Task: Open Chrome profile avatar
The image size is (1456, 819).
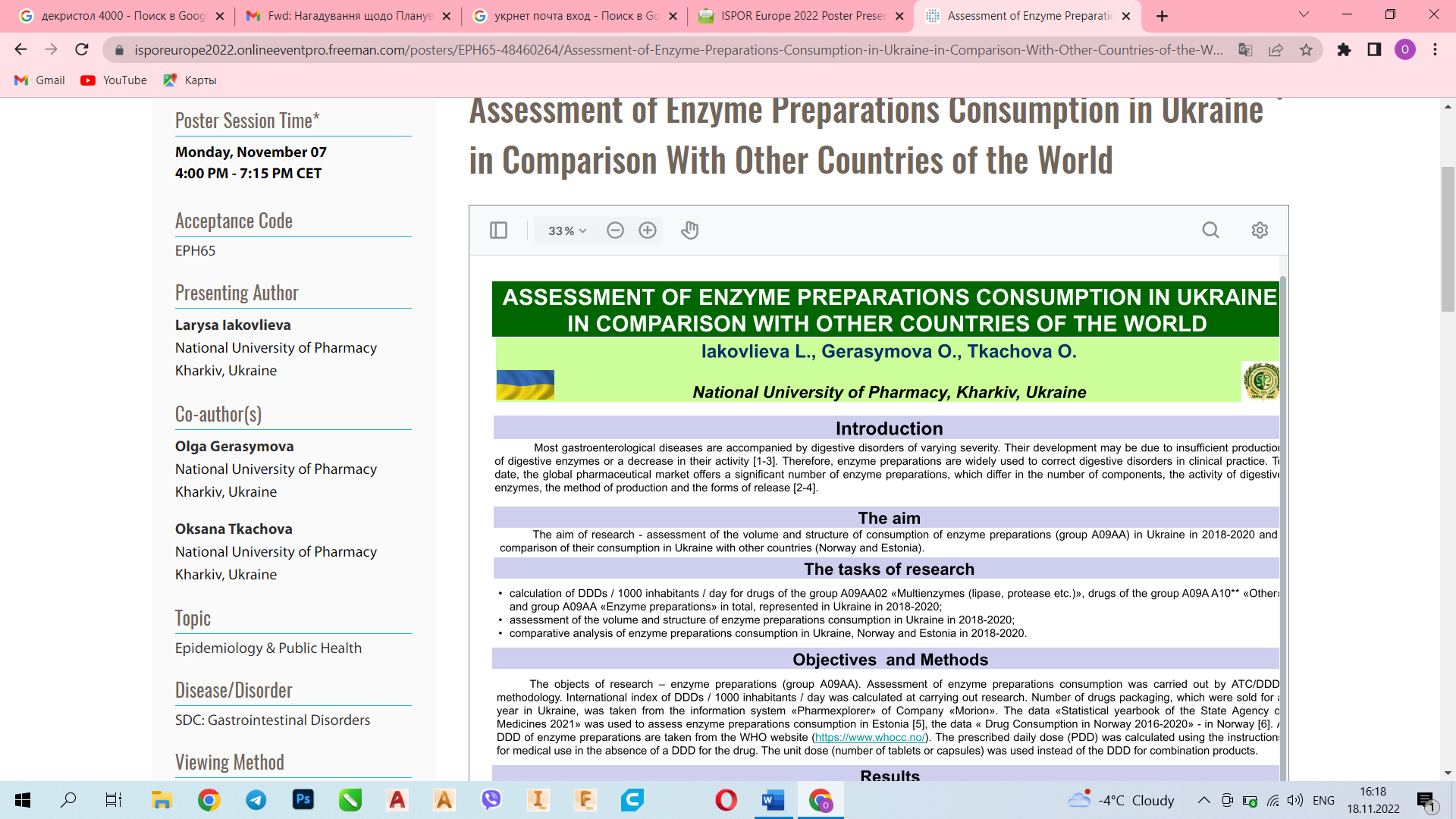Action: (x=1404, y=50)
